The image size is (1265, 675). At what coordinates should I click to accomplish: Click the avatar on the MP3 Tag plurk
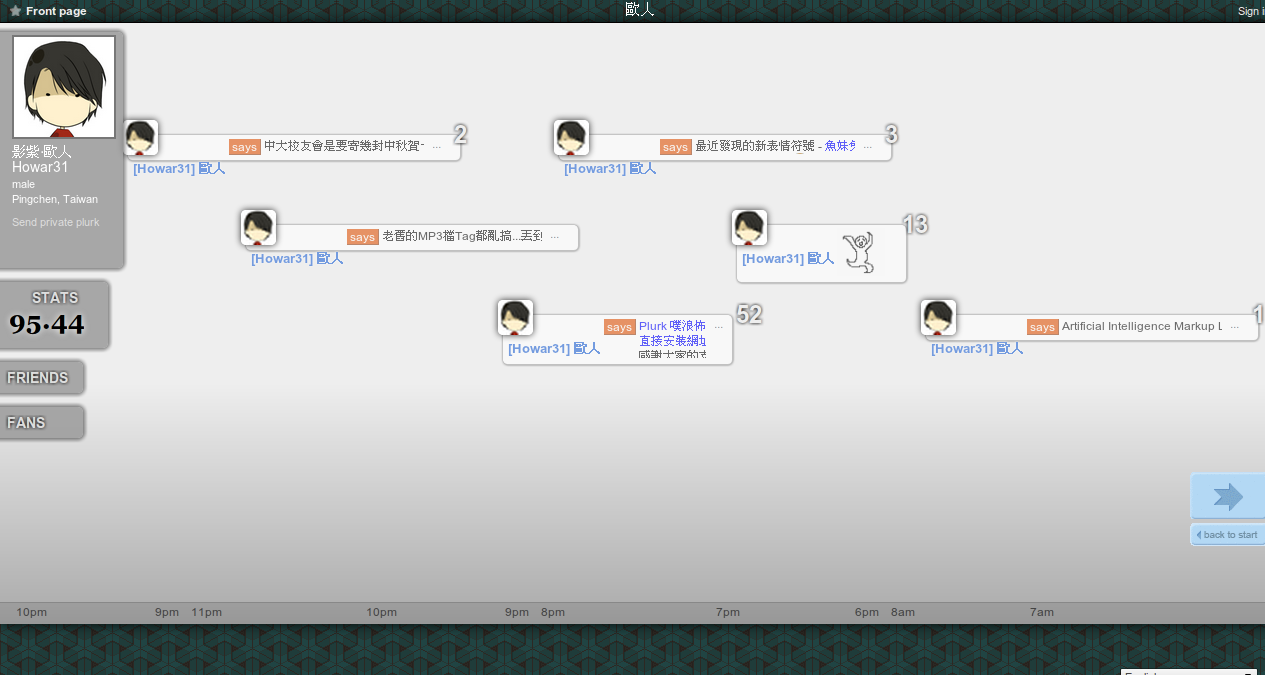pyautogui.click(x=258, y=228)
